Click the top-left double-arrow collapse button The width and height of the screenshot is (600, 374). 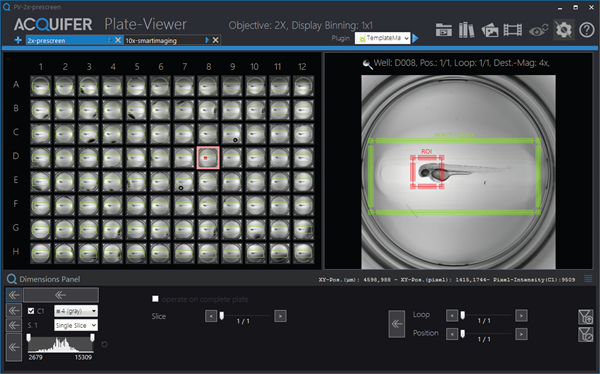coord(14,295)
